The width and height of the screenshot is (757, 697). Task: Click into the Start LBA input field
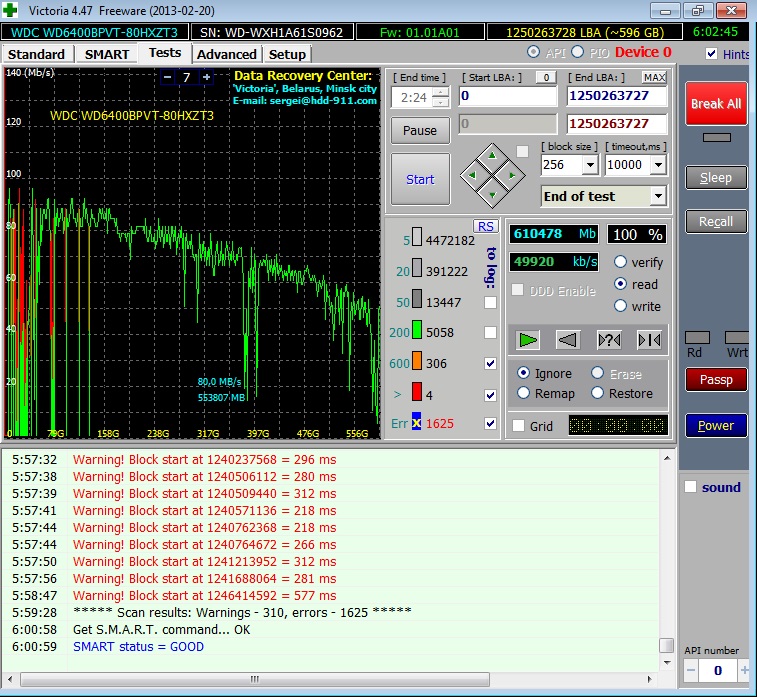[x=507, y=97]
